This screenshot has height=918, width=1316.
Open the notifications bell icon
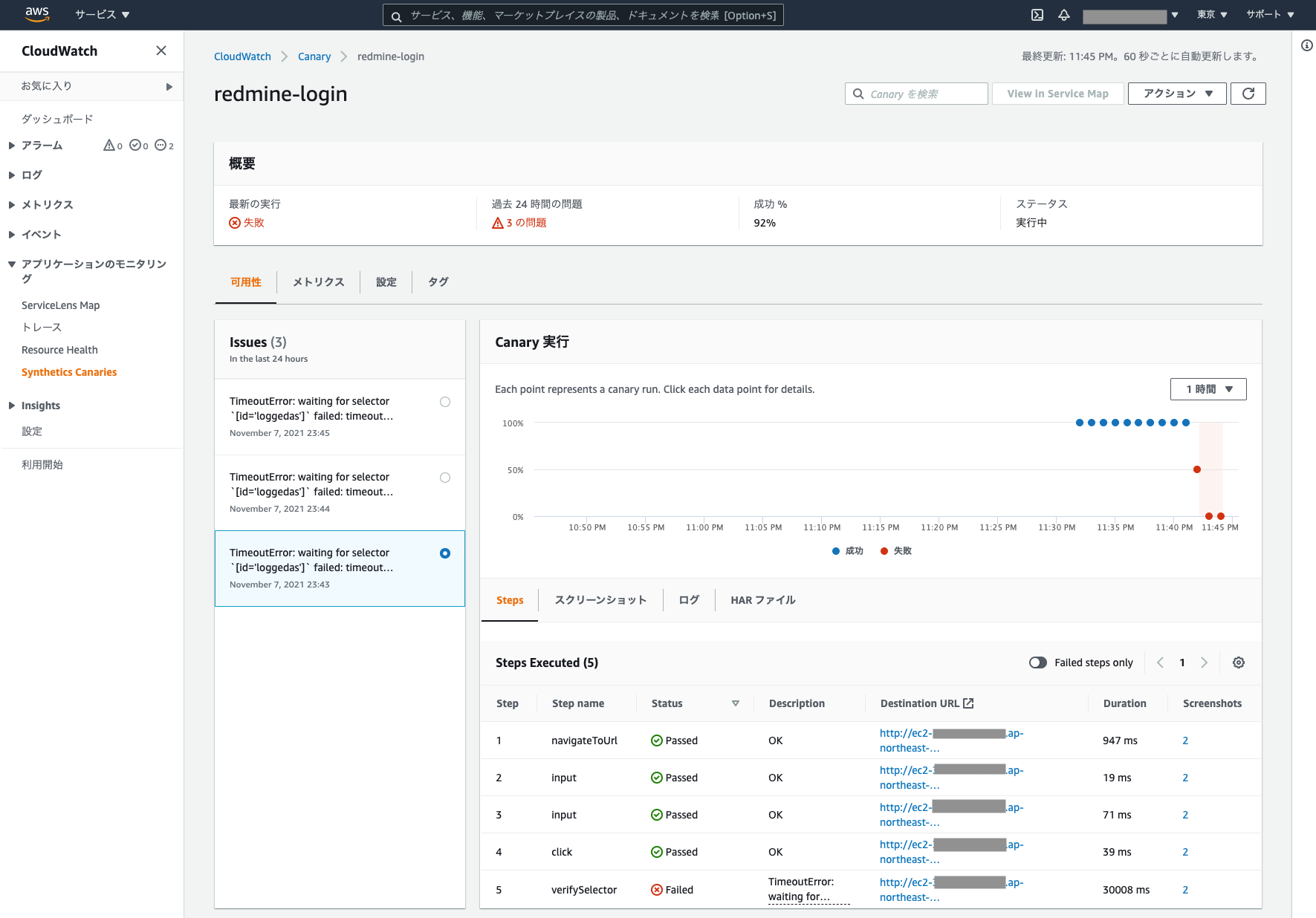pyautogui.click(x=1064, y=15)
